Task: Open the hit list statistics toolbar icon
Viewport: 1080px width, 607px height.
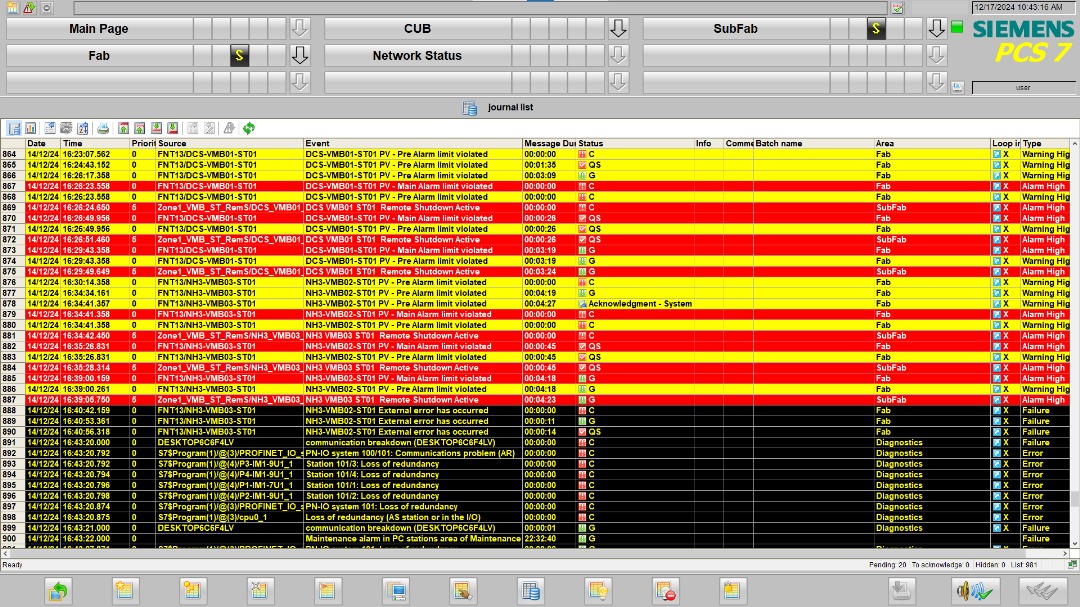Action: [x=31, y=128]
